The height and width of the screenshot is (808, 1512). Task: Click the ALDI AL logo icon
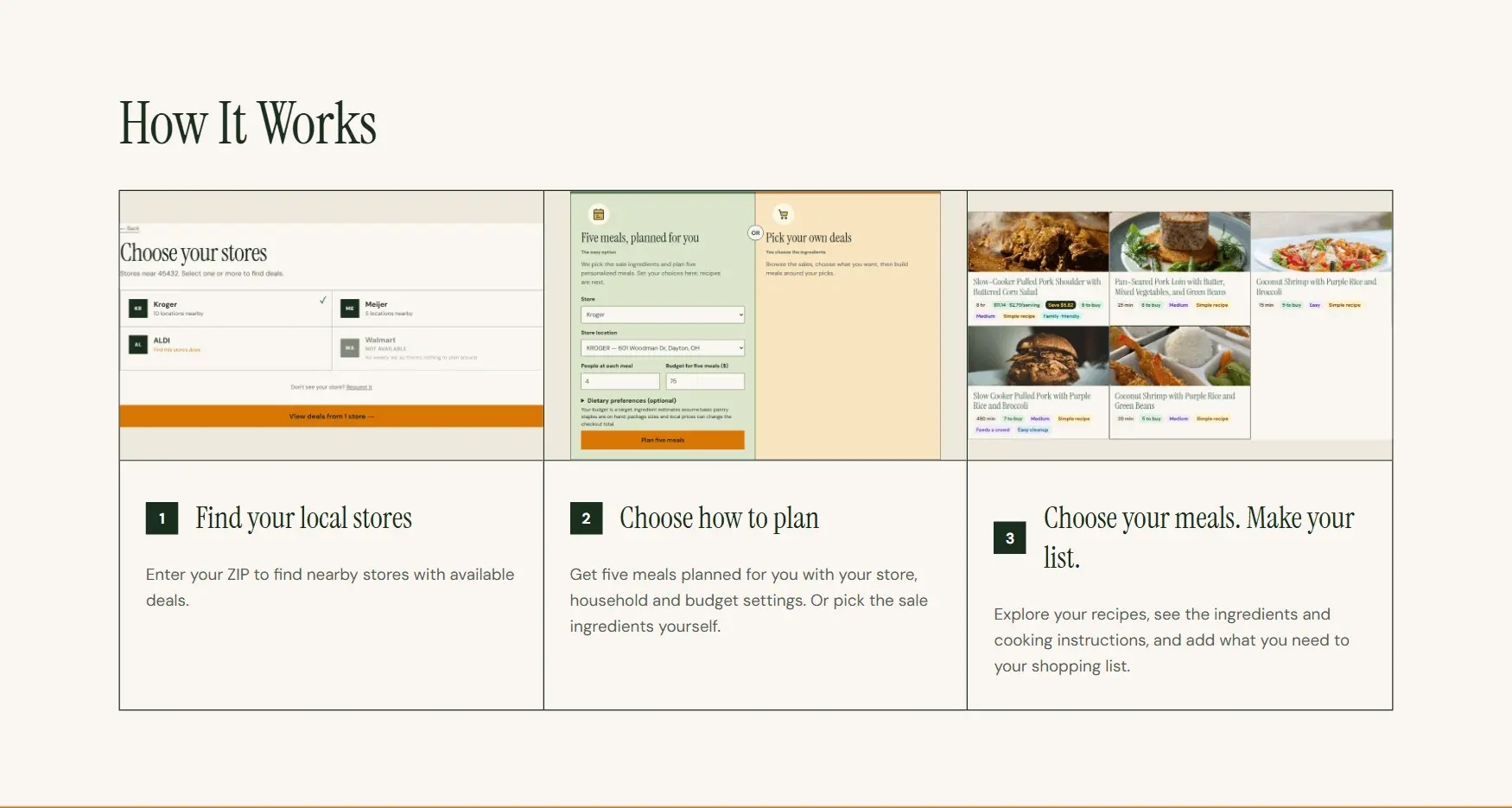[137, 344]
